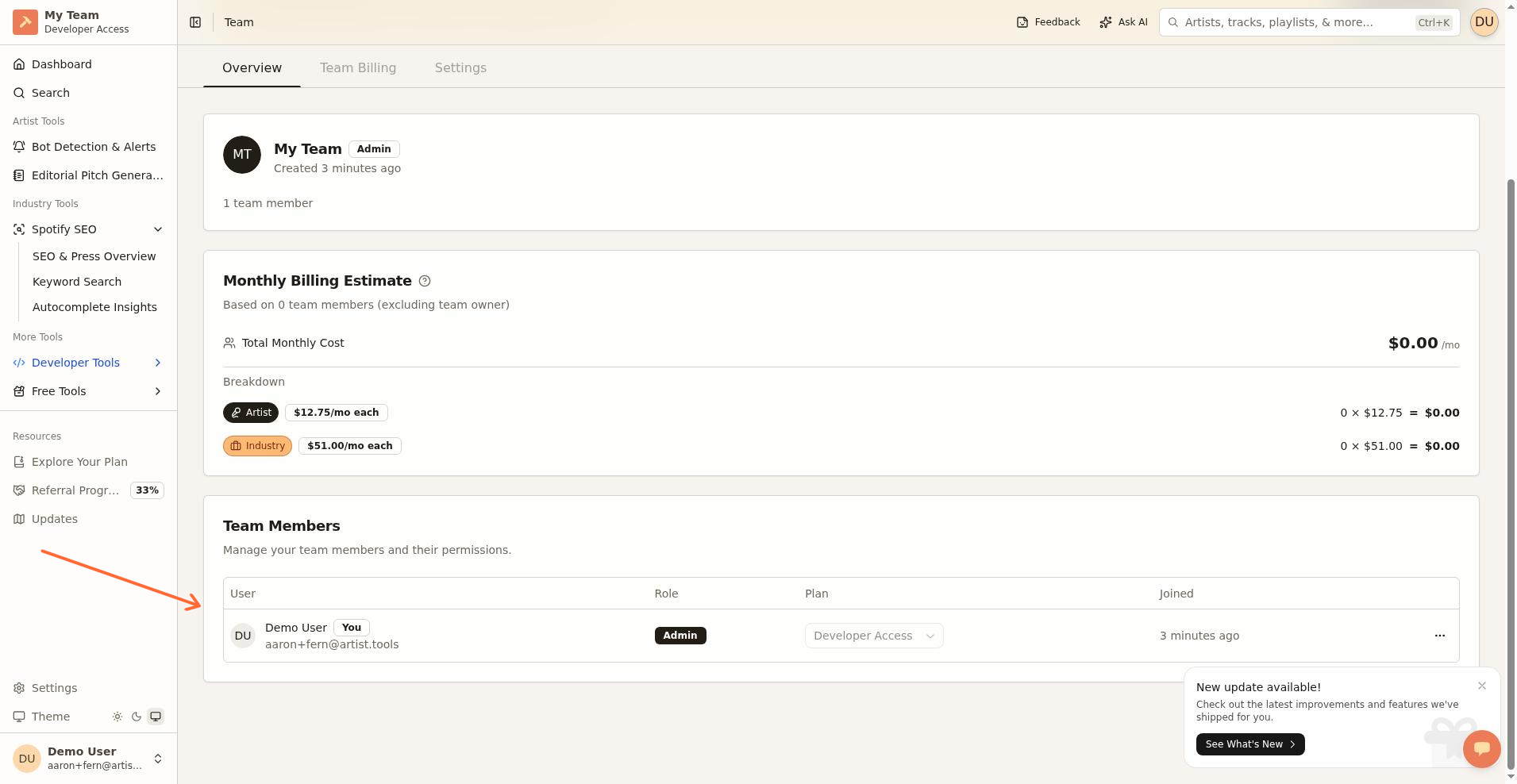Click the Demo User avatar in sidebar footer

(27, 759)
